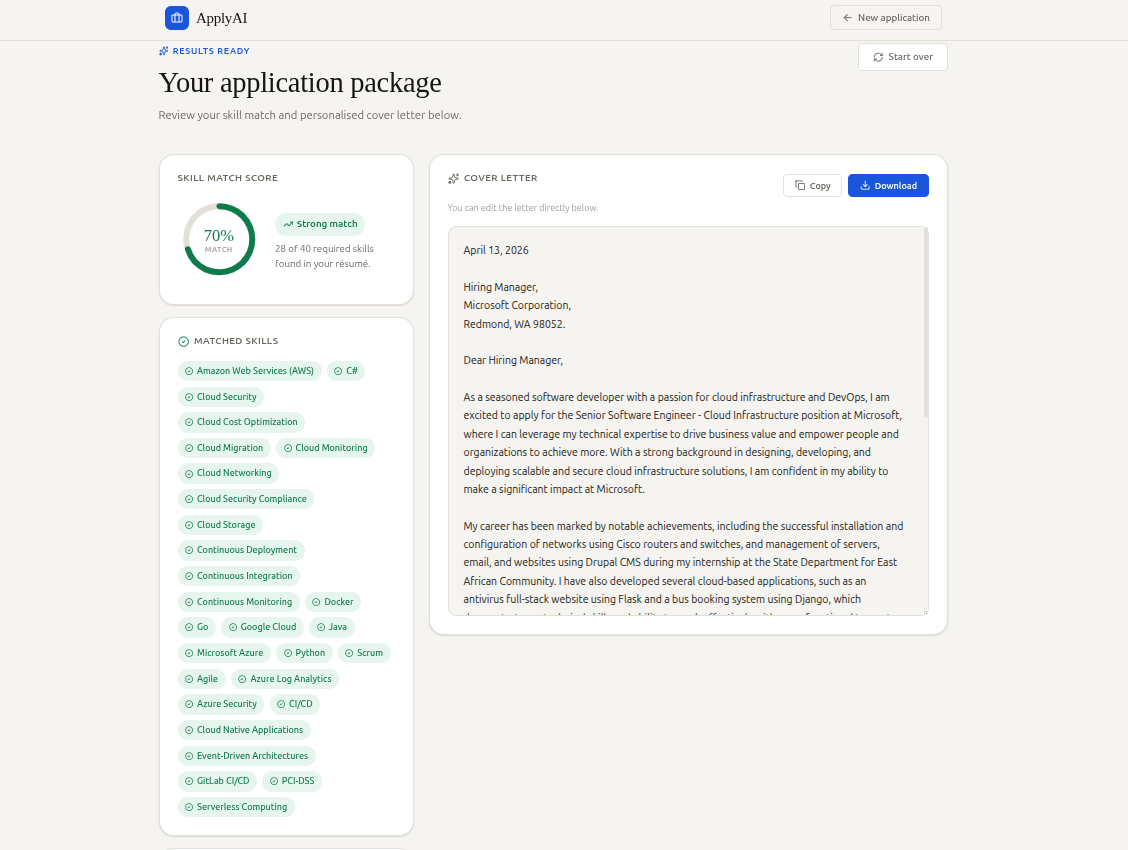This screenshot has width=1128, height=850.
Task: Click inside the cover letter text editor
Action: [x=688, y=421]
